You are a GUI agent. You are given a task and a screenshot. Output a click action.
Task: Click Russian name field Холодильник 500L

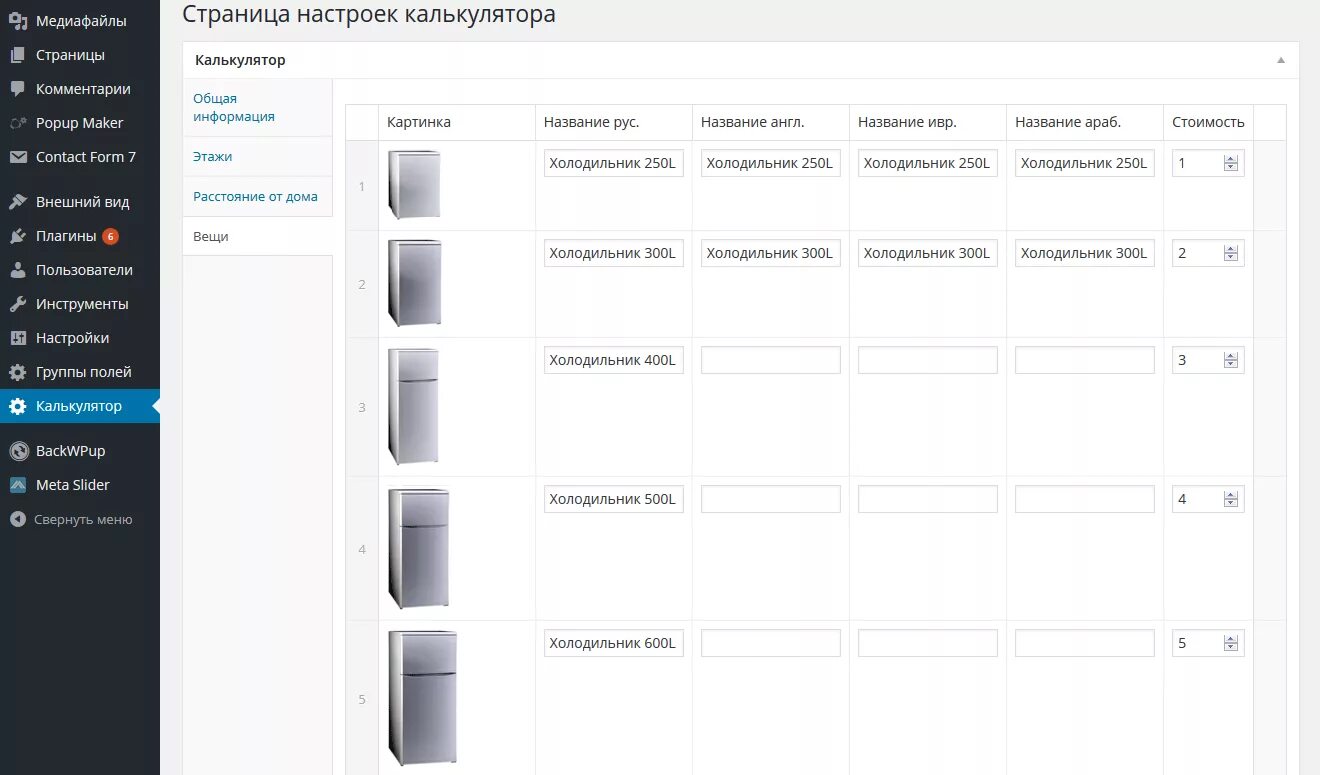(x=614, y=499)
